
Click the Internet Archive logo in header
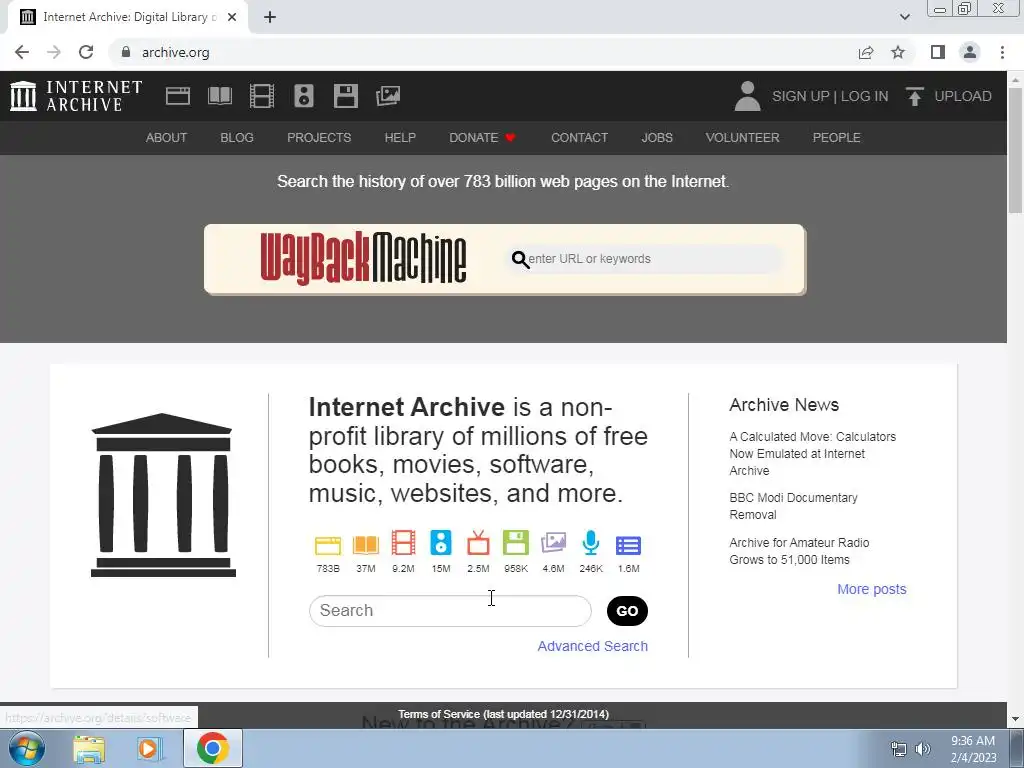click(x=76, y=96)
